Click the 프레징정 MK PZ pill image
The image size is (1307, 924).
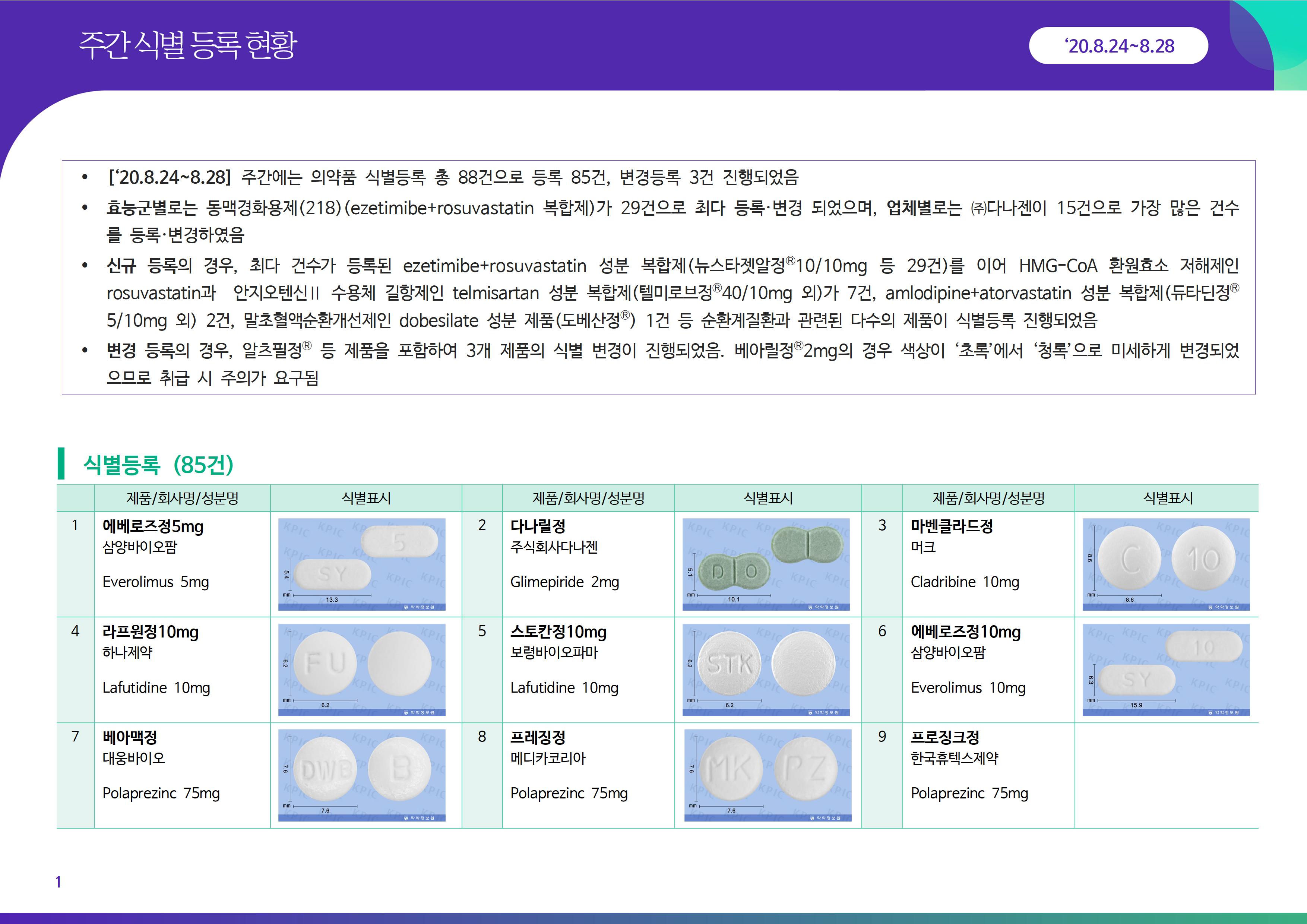pos(766,775)
